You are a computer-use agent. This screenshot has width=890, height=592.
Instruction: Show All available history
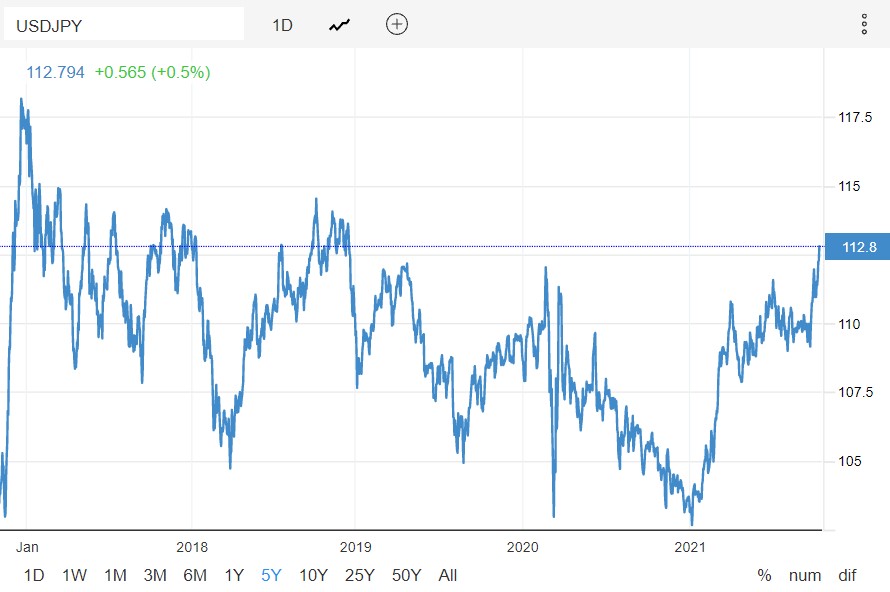(x=448, y=575)
